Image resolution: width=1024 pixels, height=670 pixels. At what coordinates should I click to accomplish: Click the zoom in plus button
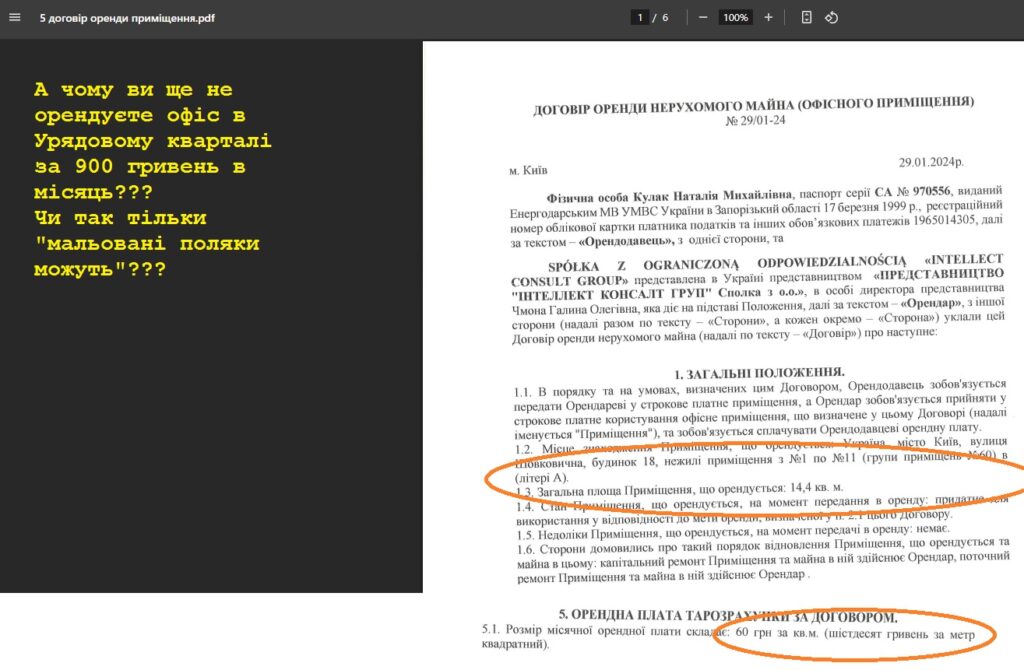[x=768, y=18]
